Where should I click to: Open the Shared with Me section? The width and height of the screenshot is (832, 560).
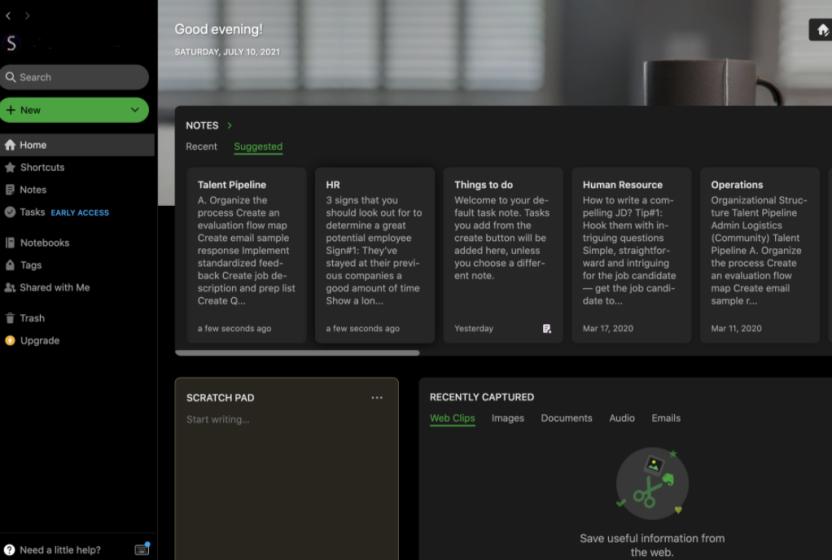pos(54,288)
